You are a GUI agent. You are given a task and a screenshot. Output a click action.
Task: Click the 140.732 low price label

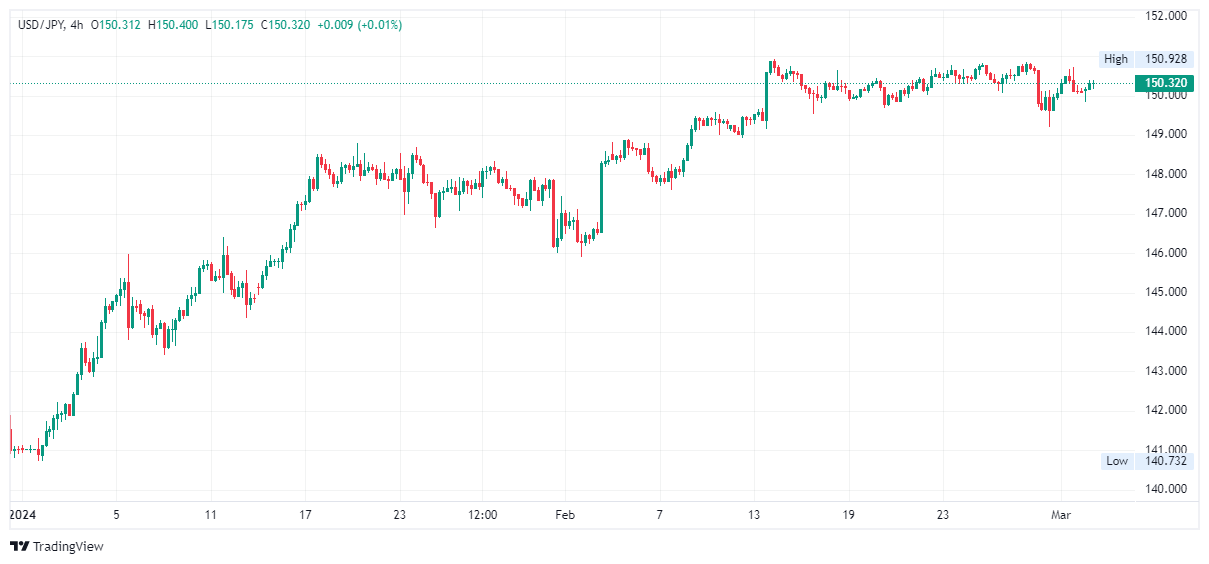1167,461
